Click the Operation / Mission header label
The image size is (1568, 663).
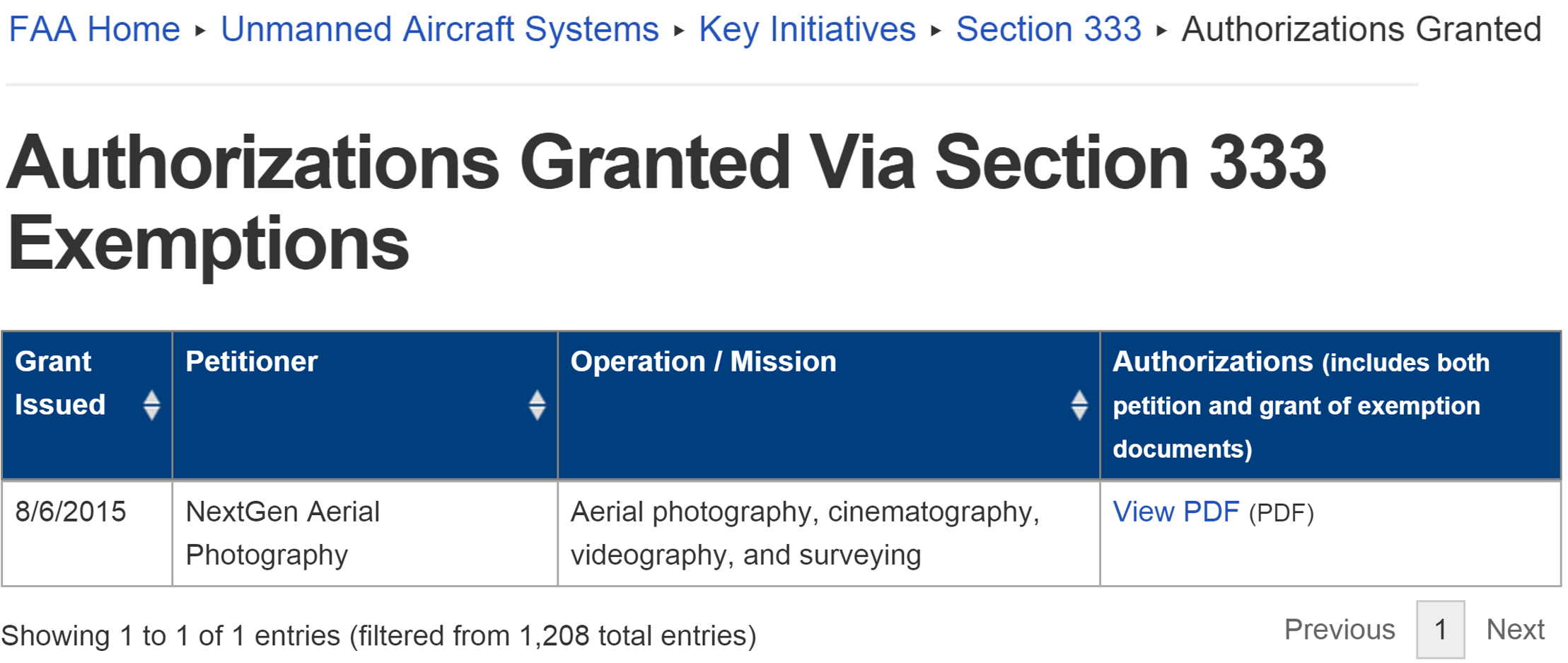[x=703, y=362]
